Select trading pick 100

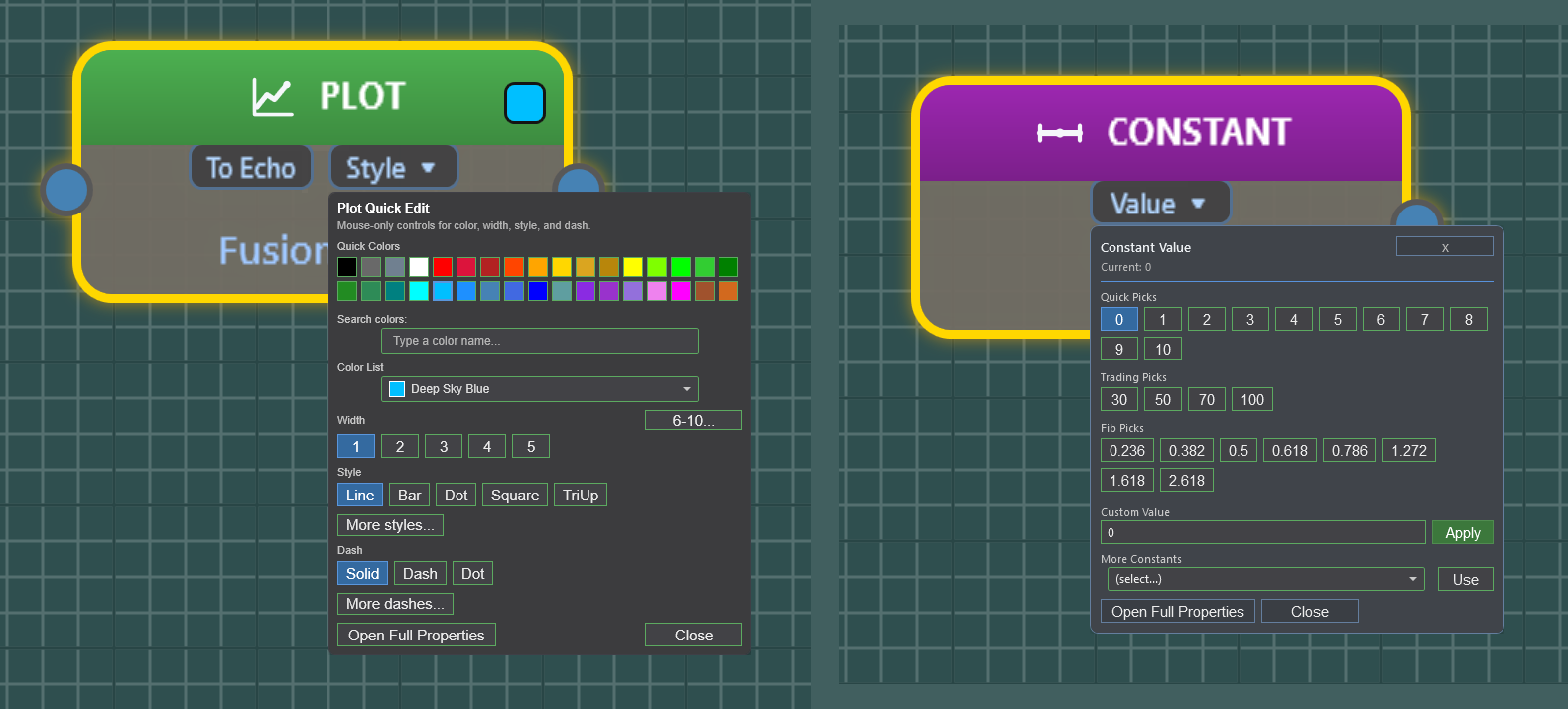[x=1252, y=400]
